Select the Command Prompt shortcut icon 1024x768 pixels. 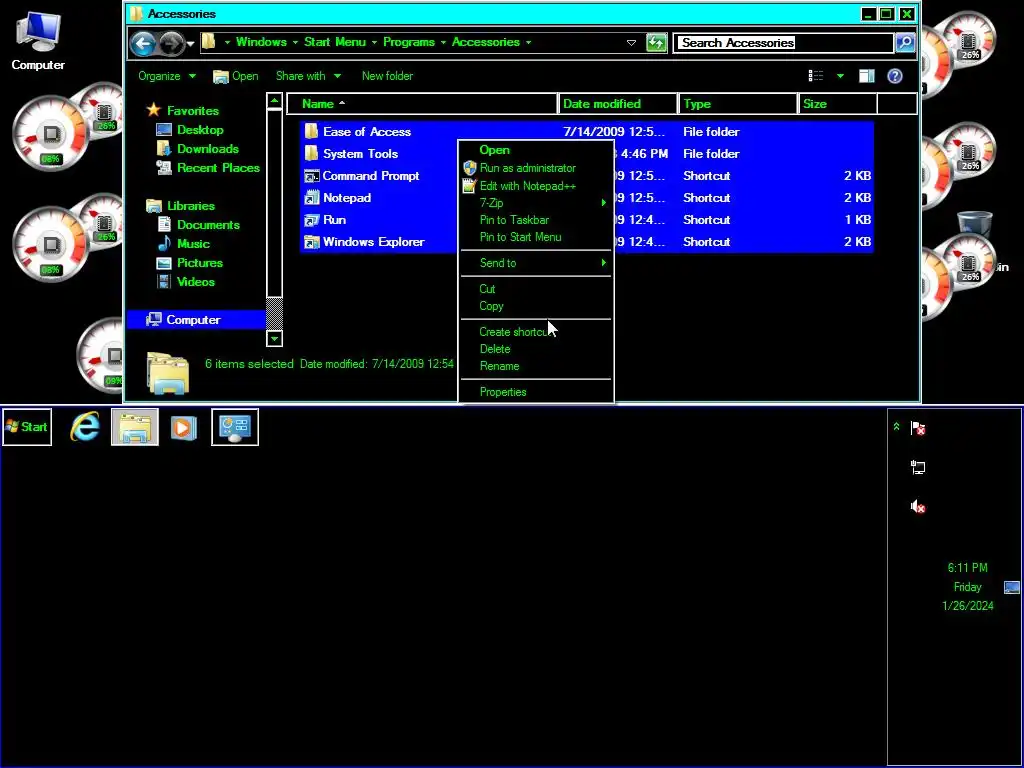(312, 176)
